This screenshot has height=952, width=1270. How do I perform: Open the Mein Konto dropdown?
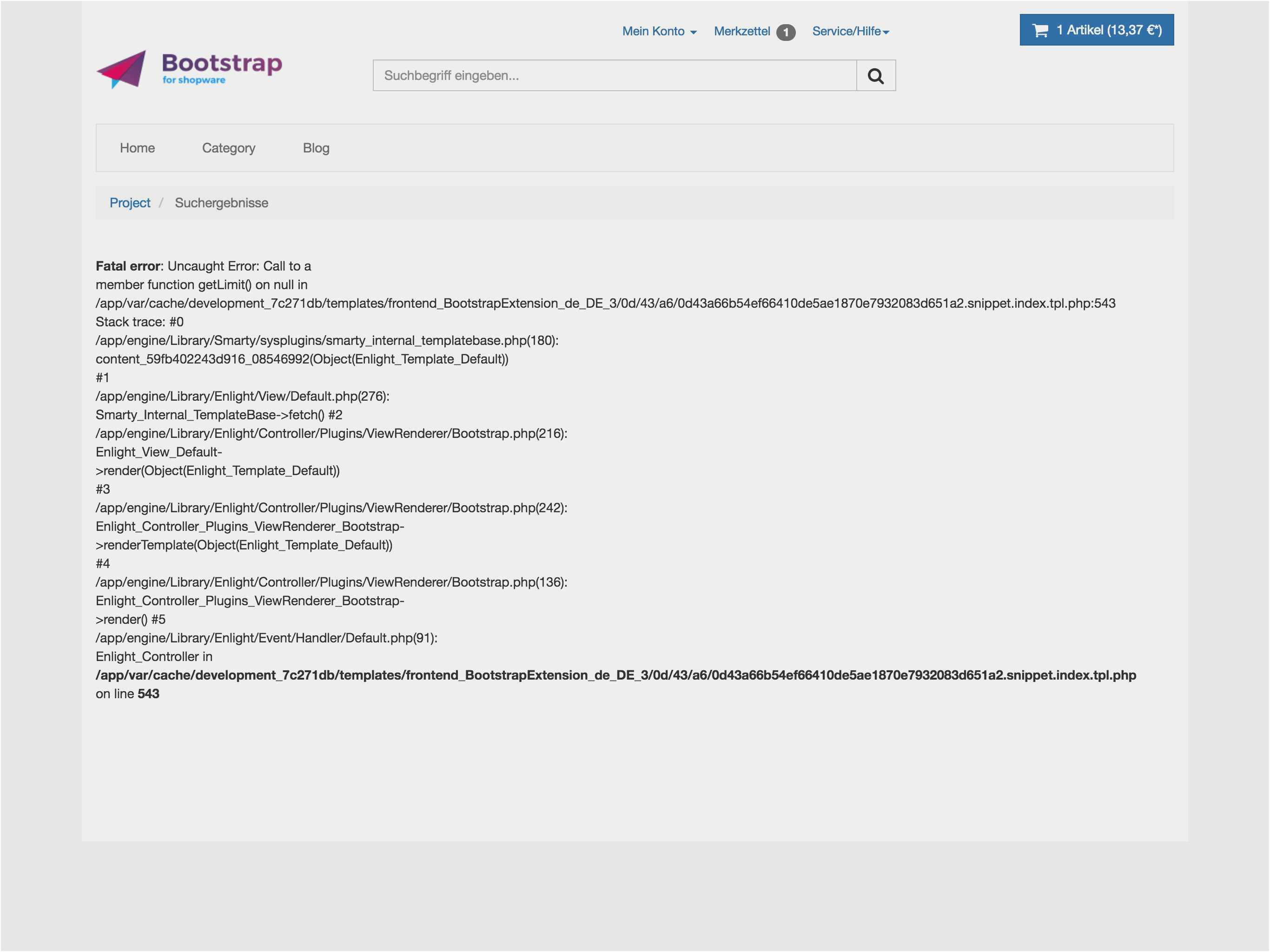[x=654, y=31]
